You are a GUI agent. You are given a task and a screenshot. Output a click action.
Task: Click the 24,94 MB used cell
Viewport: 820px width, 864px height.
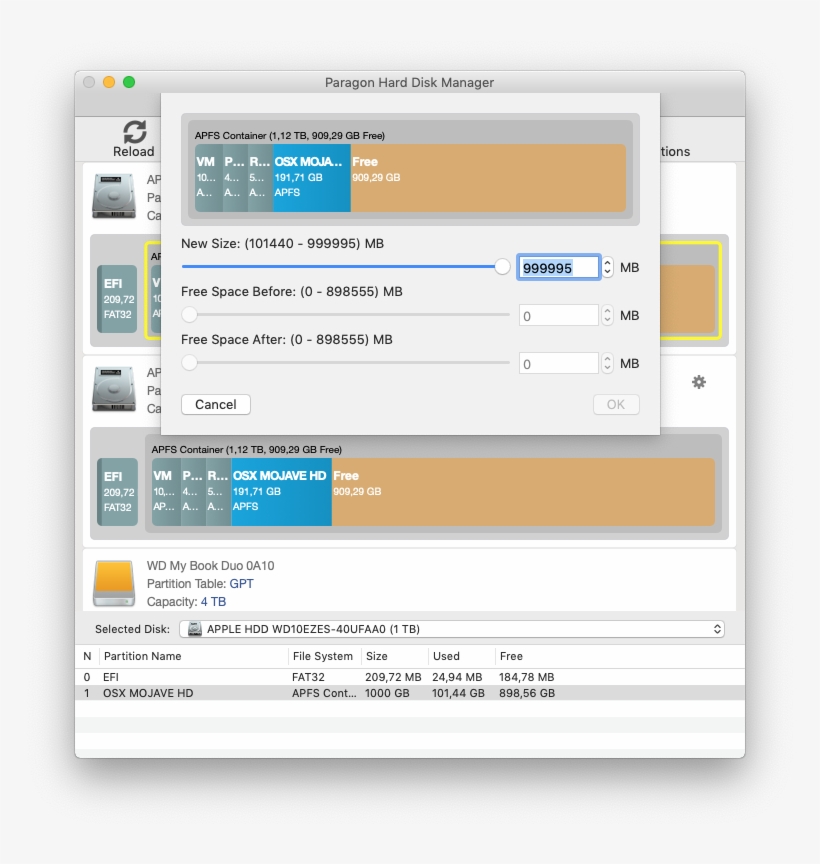click(457, 677)
